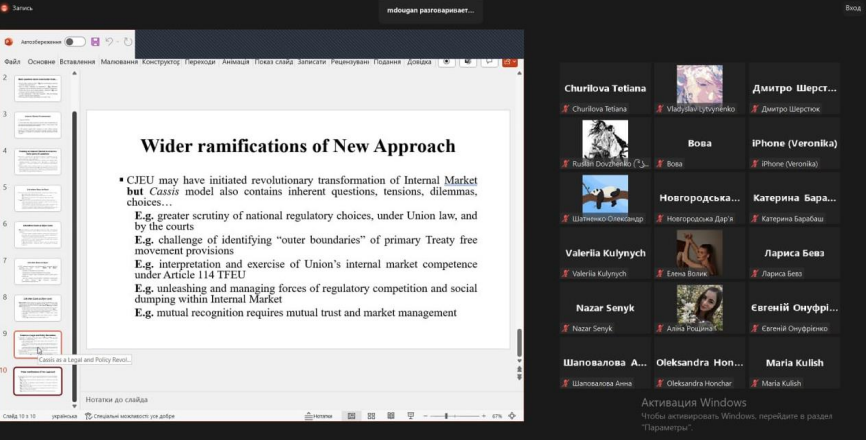
Task: Select slide 8 thumbnail
Action: coord(38,308)
